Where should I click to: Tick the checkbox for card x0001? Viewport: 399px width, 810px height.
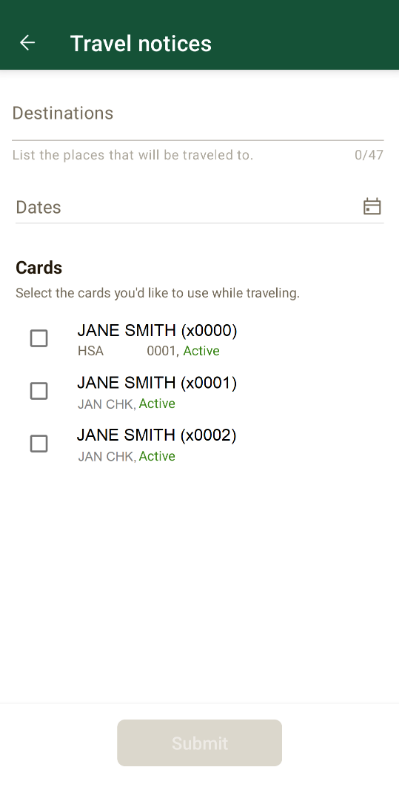[39, 391]
